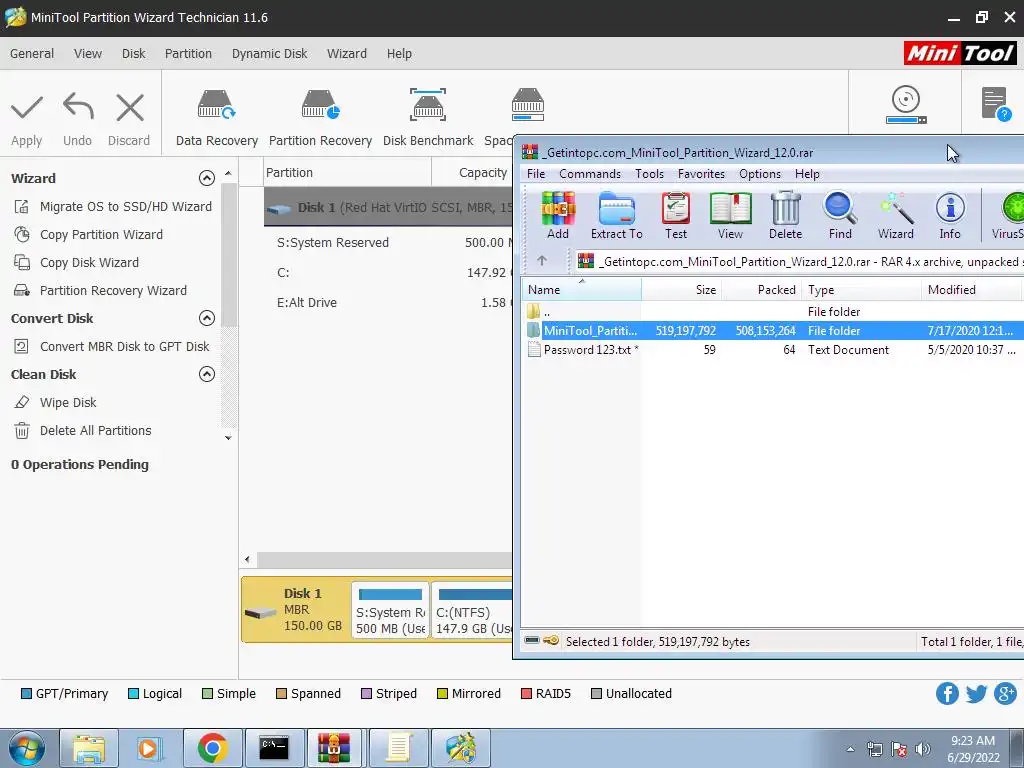1024x768 pixels.
Task: Click the sidebar scroll down arrow
Action: (228, 438)
